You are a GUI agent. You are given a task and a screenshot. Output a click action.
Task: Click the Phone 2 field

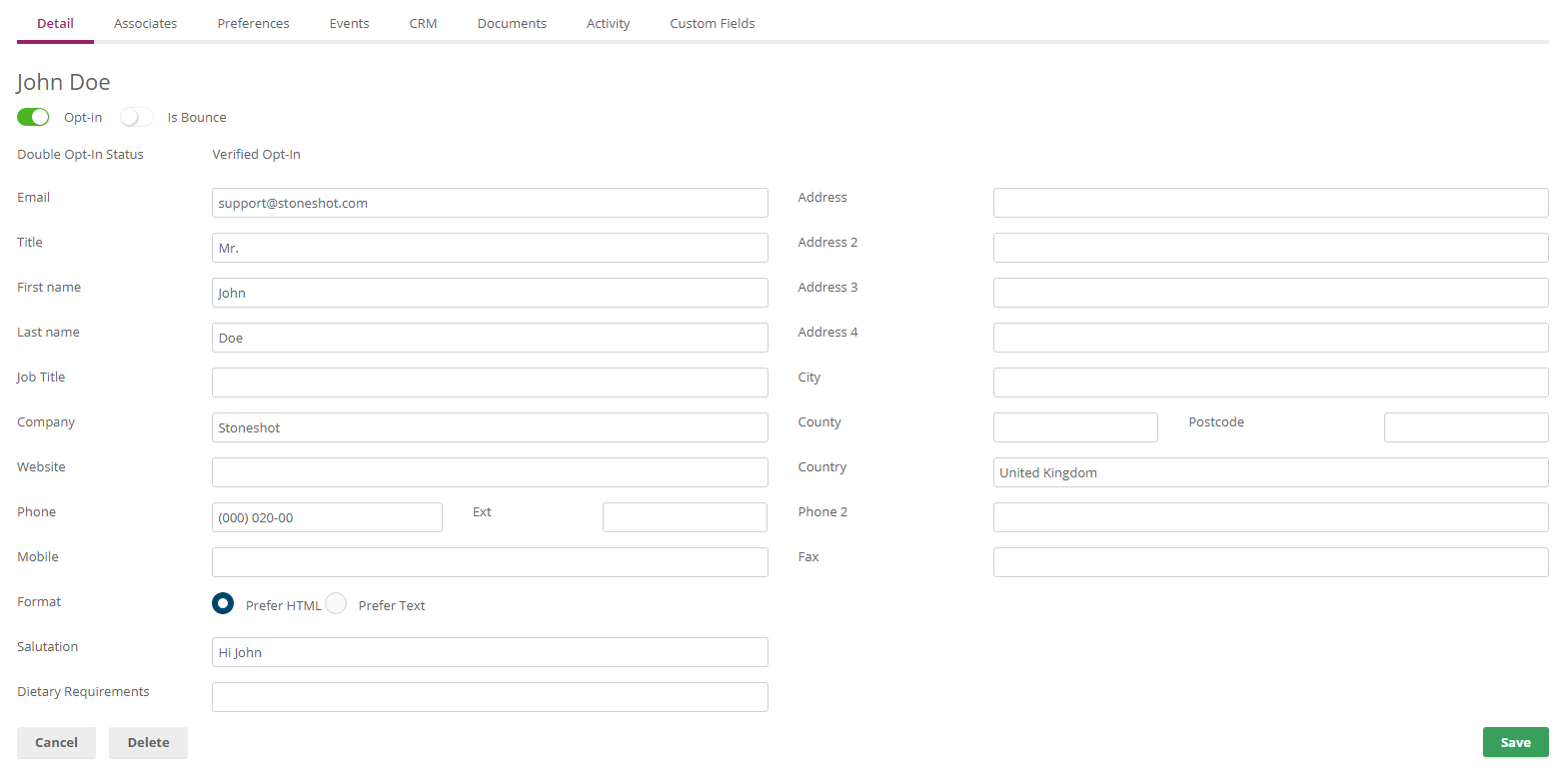pyautogui.click(x=1270, y=517)
